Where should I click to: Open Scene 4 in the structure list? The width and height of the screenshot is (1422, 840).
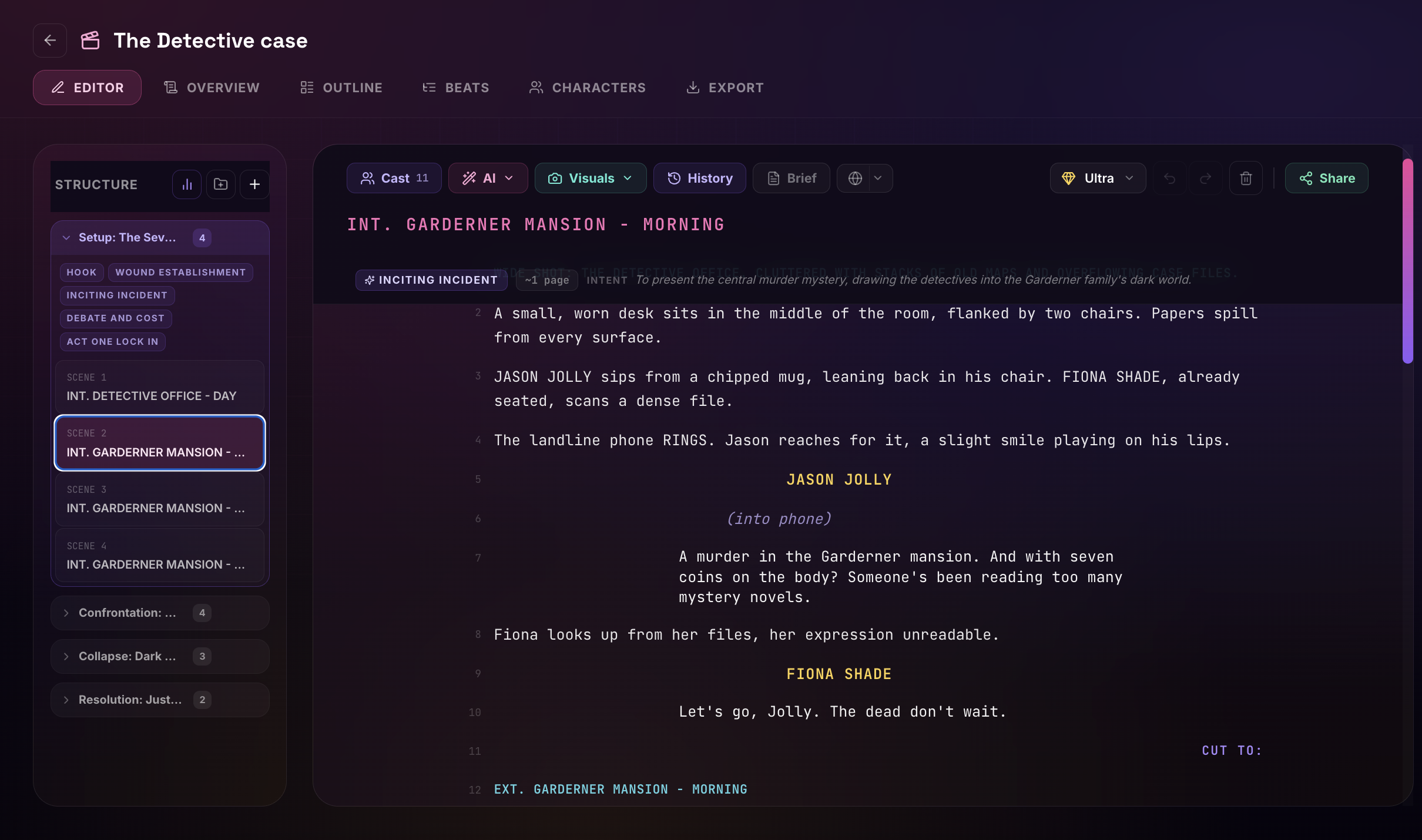pos(160,556)
